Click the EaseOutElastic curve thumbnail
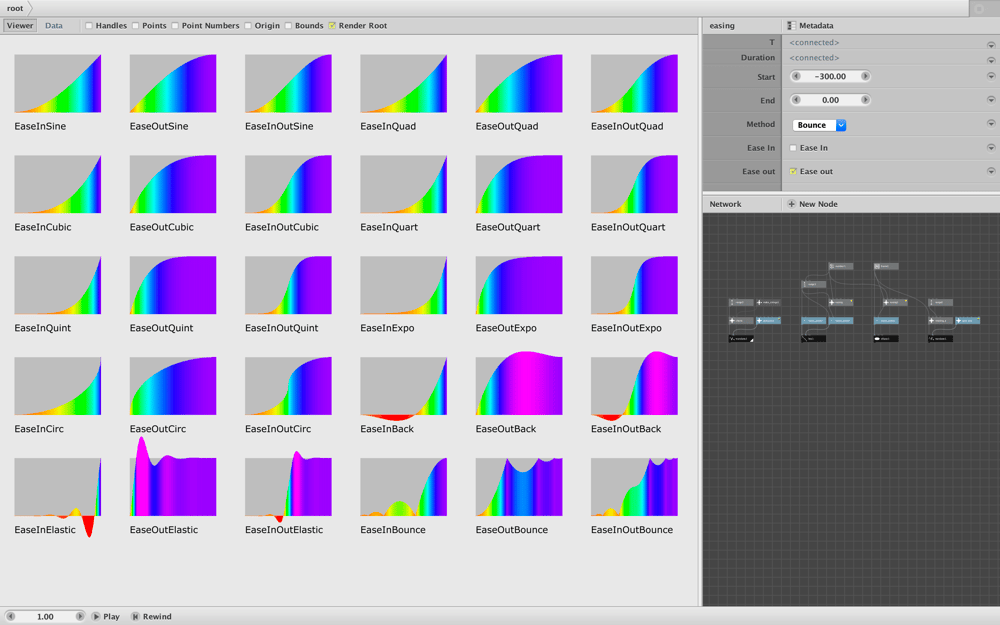This screenshot has width=1000, height=625. pos(173,477)
